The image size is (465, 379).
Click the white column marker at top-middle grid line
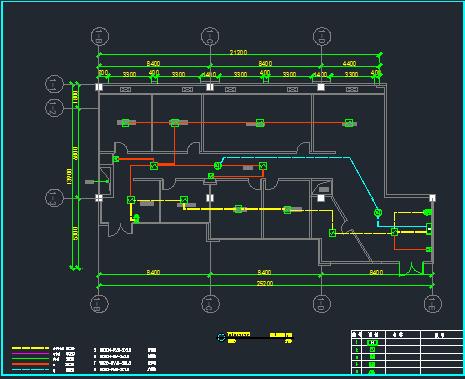click(x=210, y=87)
